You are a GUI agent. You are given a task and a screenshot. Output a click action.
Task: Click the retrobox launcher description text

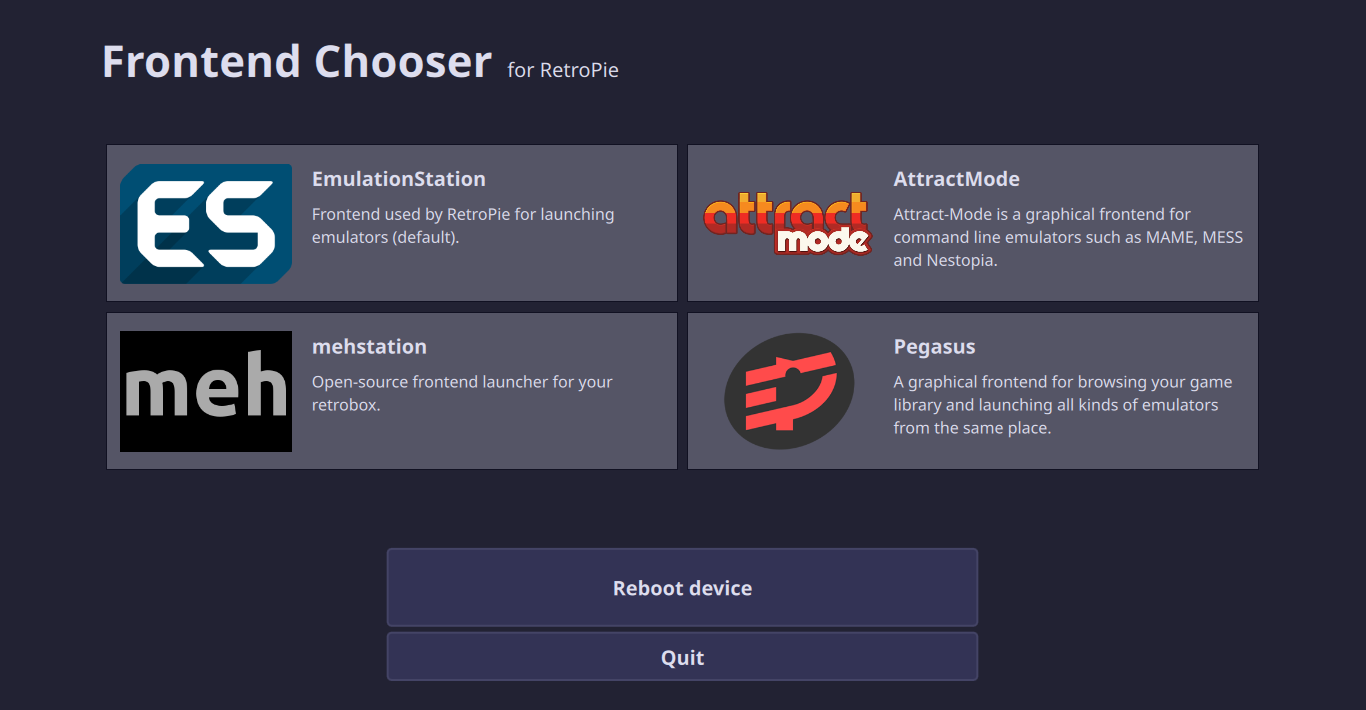click(462, 393)
